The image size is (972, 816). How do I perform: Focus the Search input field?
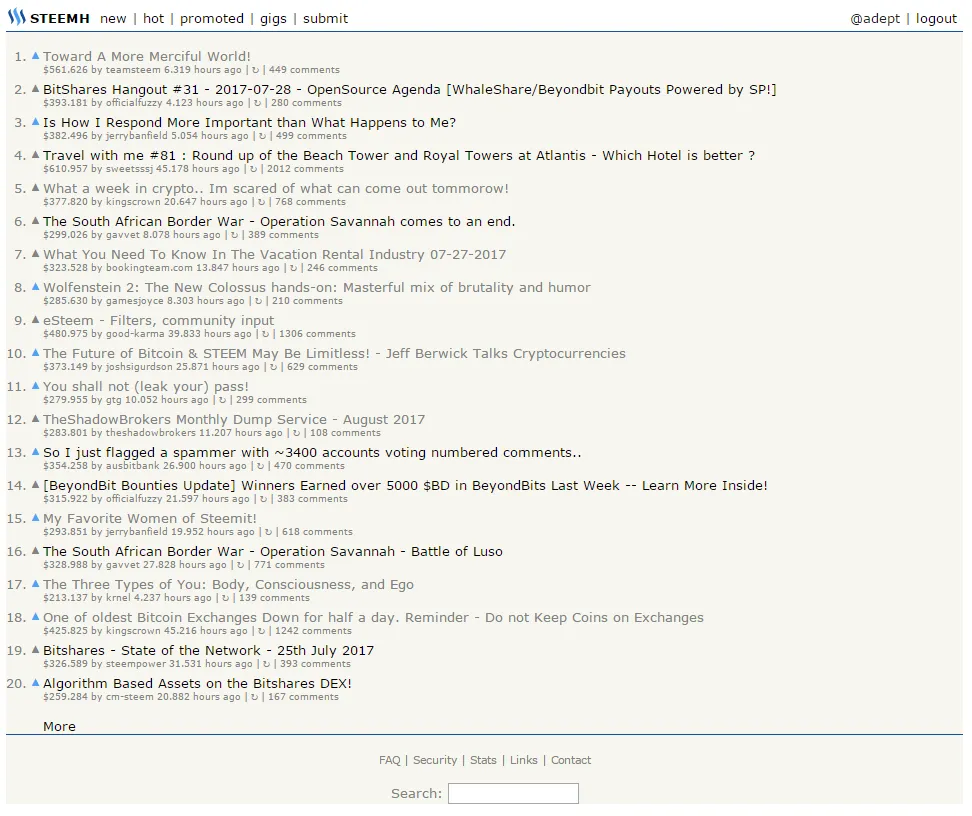513,793
